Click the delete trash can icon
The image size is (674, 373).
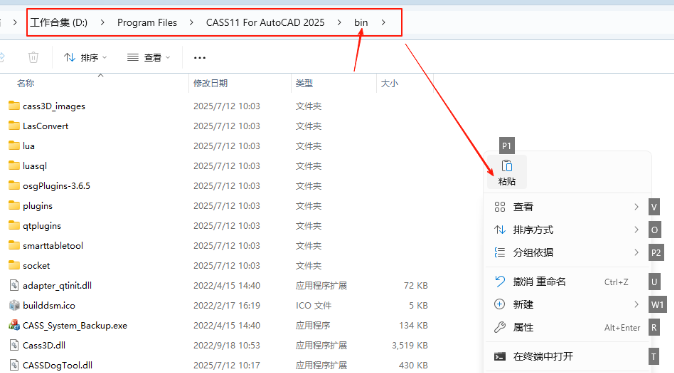pyautogui.click(x=33, y=57)
